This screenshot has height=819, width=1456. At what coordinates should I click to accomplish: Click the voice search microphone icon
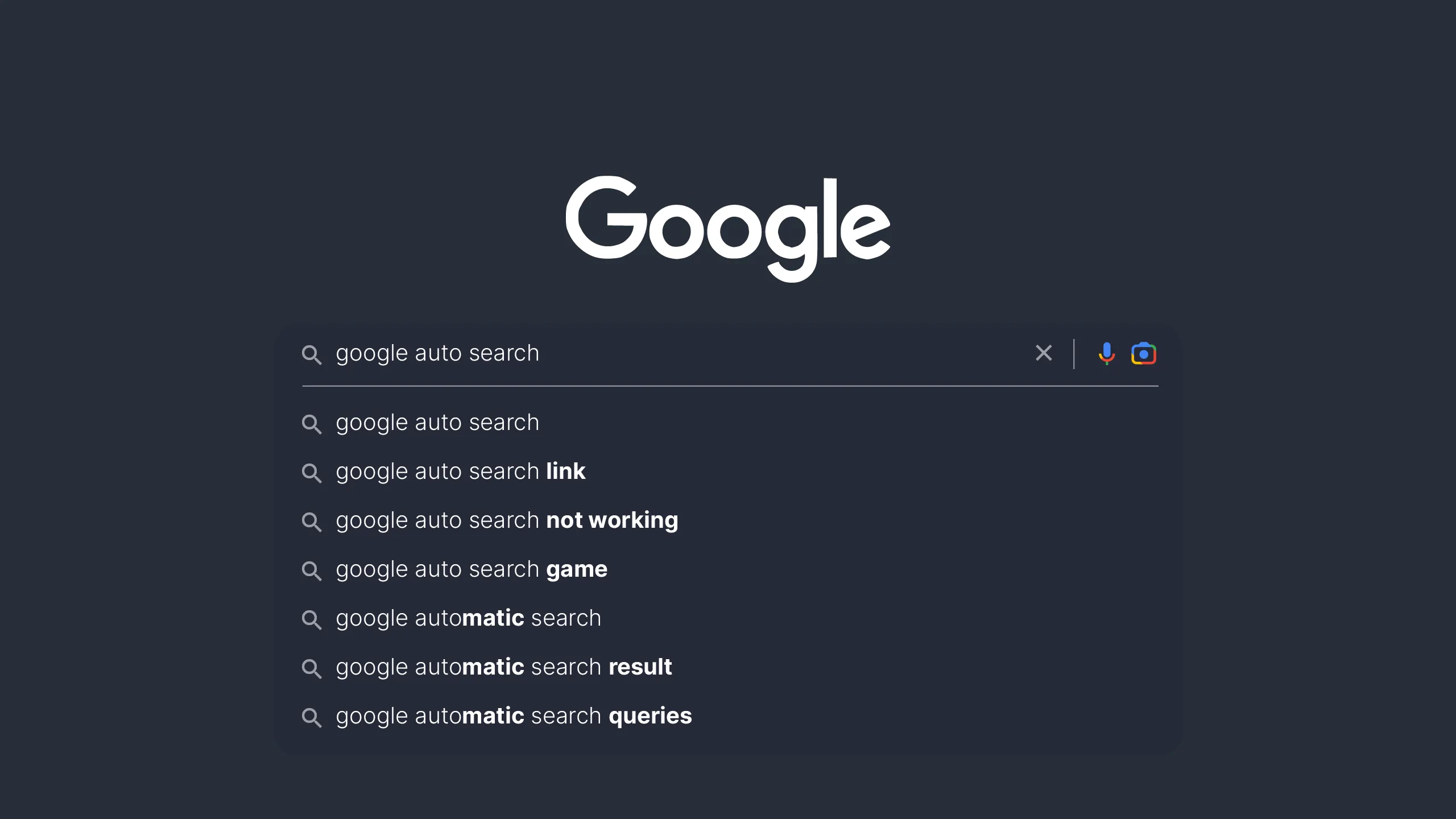click(1106, 354)
